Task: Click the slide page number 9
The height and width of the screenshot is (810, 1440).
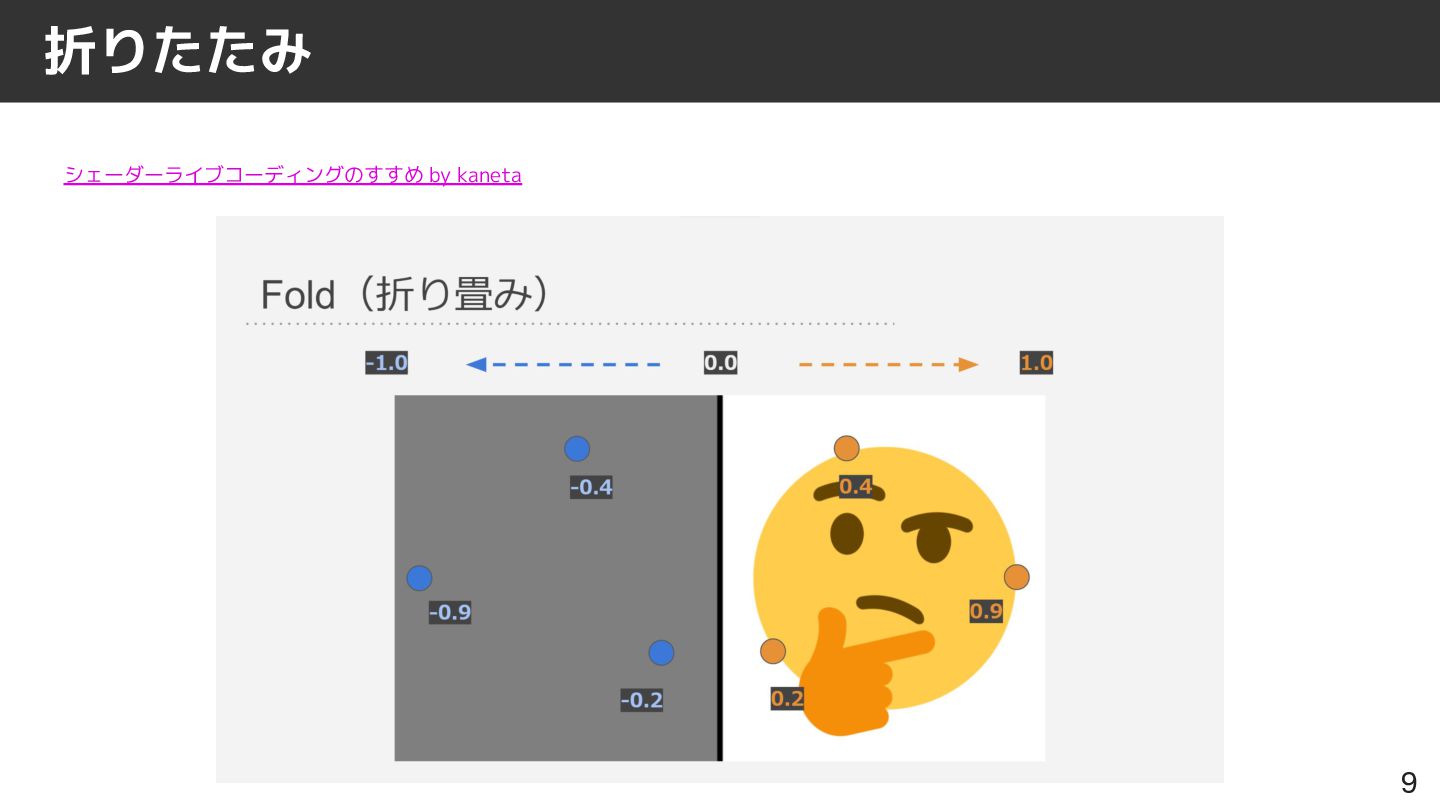Action: [1408, 783]
